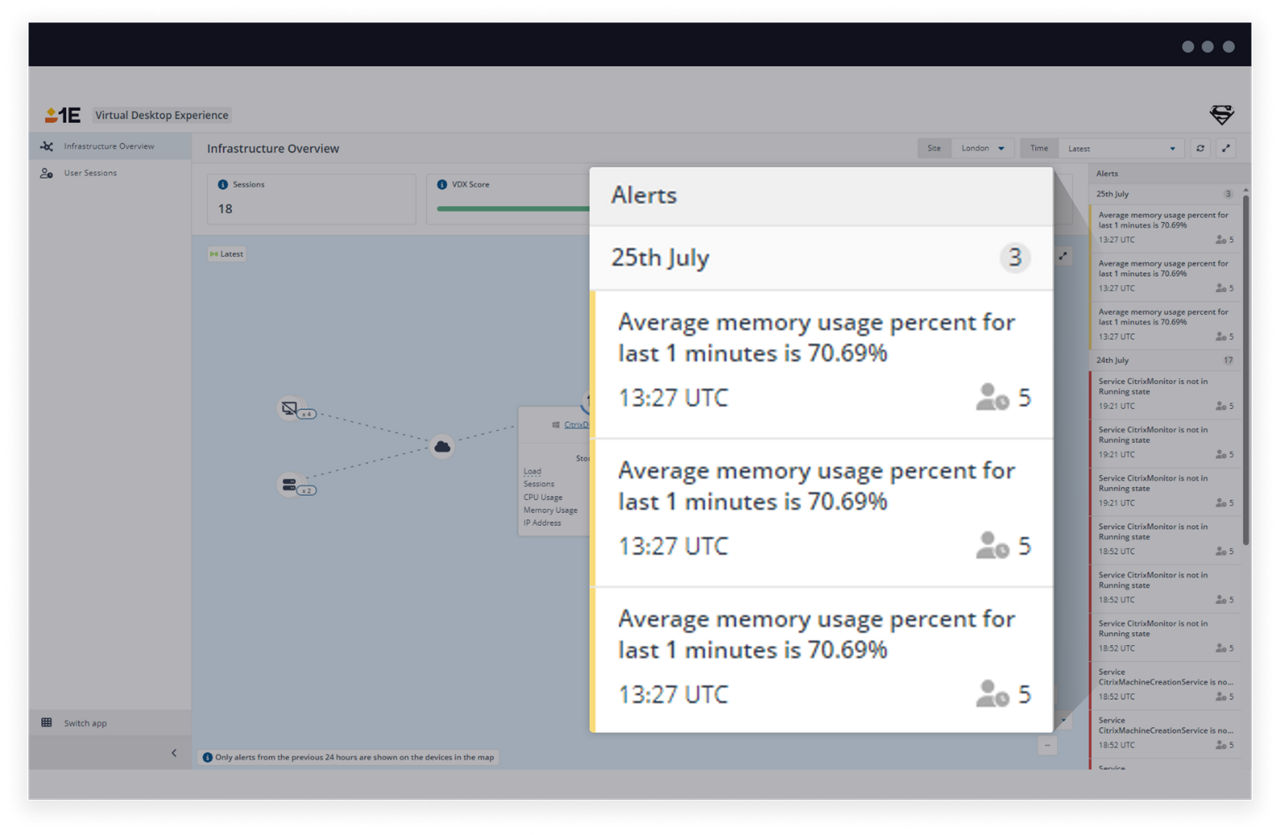
Task: Click the fullscreen icon beside the refresh button
Action: 1226,148
